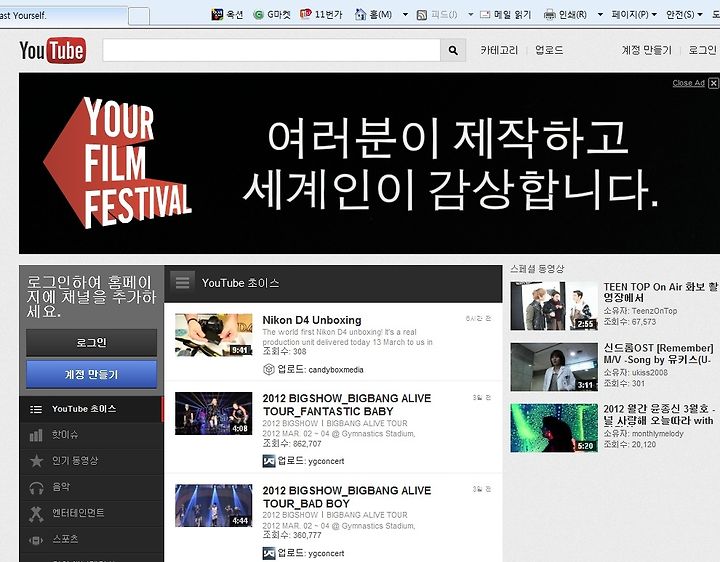Click the search magnifier button
The width and height of the screenshot is (720, 562).
(453, 50)
